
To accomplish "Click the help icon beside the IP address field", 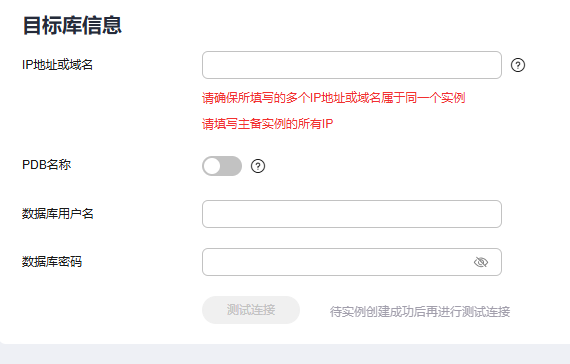I will tap(518, 65).
